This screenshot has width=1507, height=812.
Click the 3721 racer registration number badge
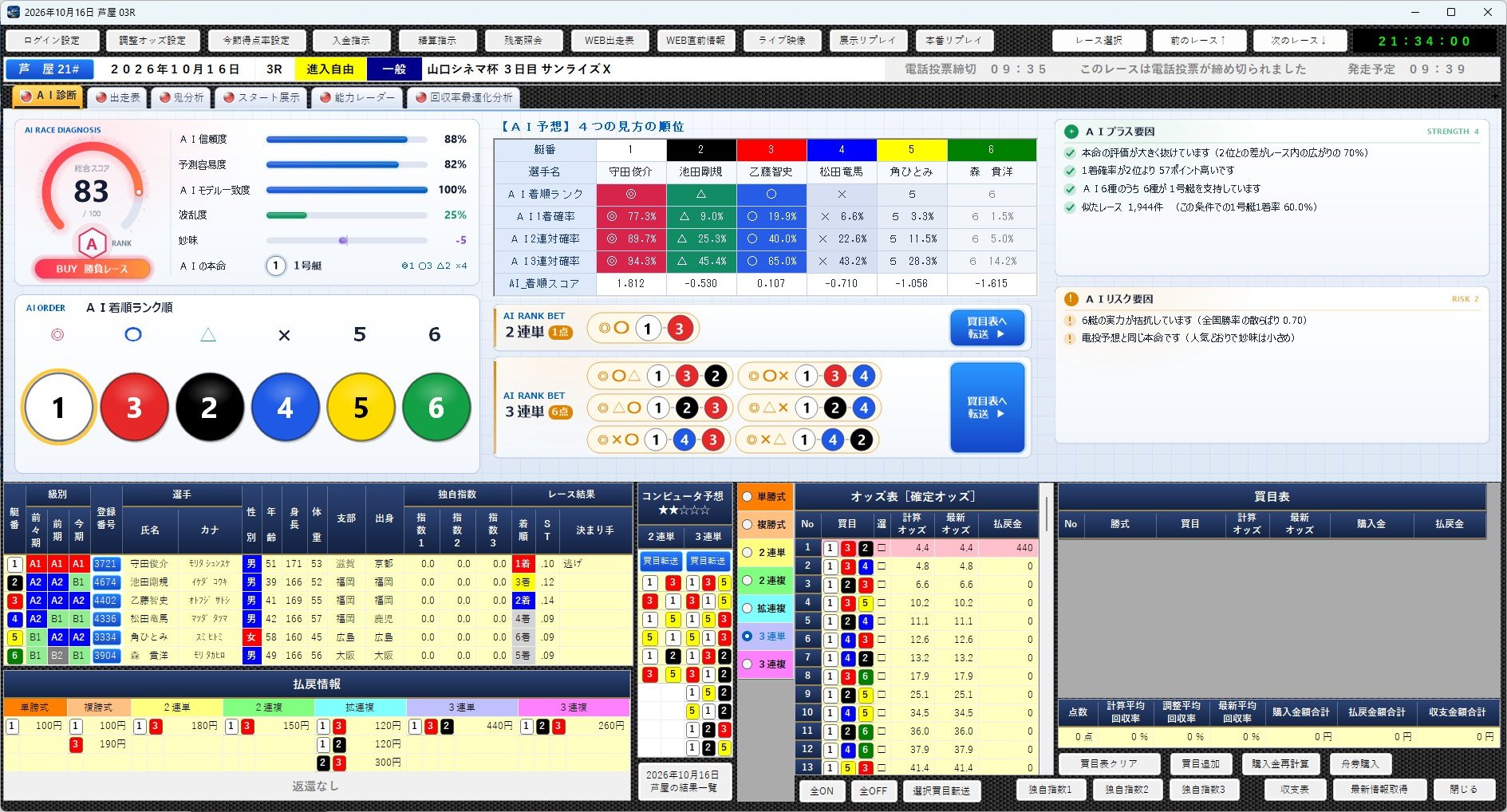[105, 564]
